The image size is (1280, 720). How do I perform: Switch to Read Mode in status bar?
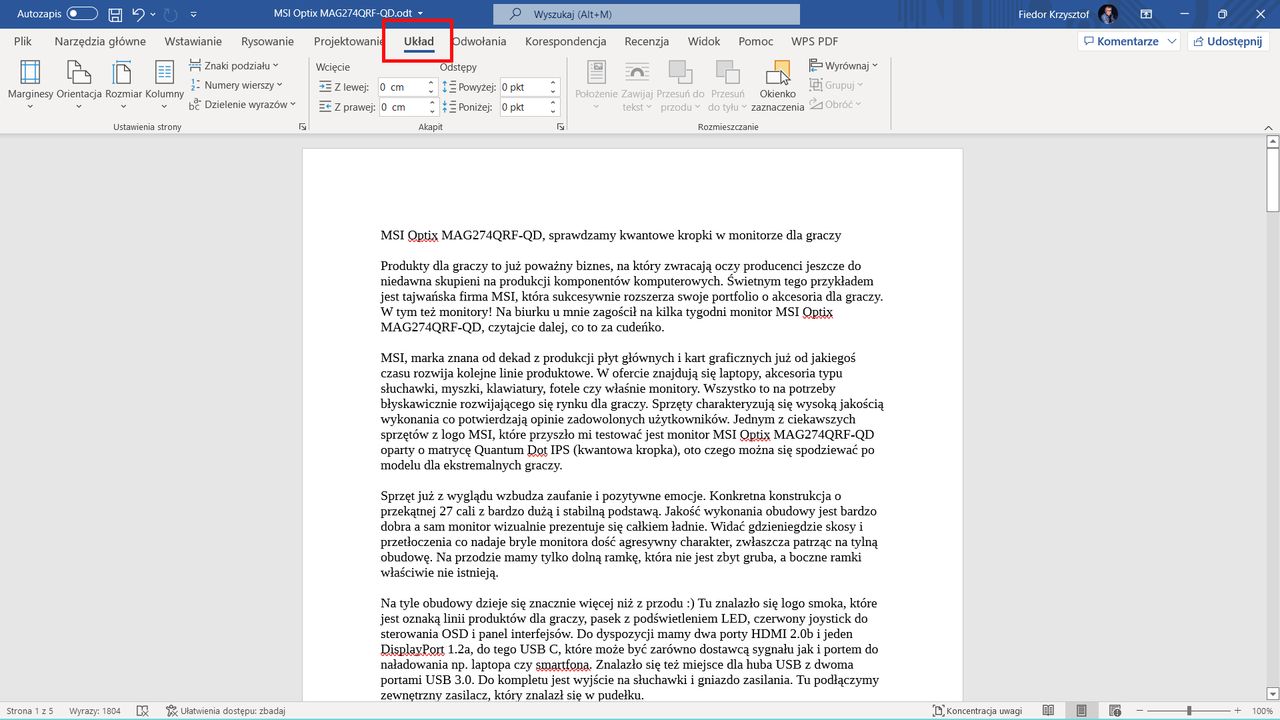[1047, 708]
